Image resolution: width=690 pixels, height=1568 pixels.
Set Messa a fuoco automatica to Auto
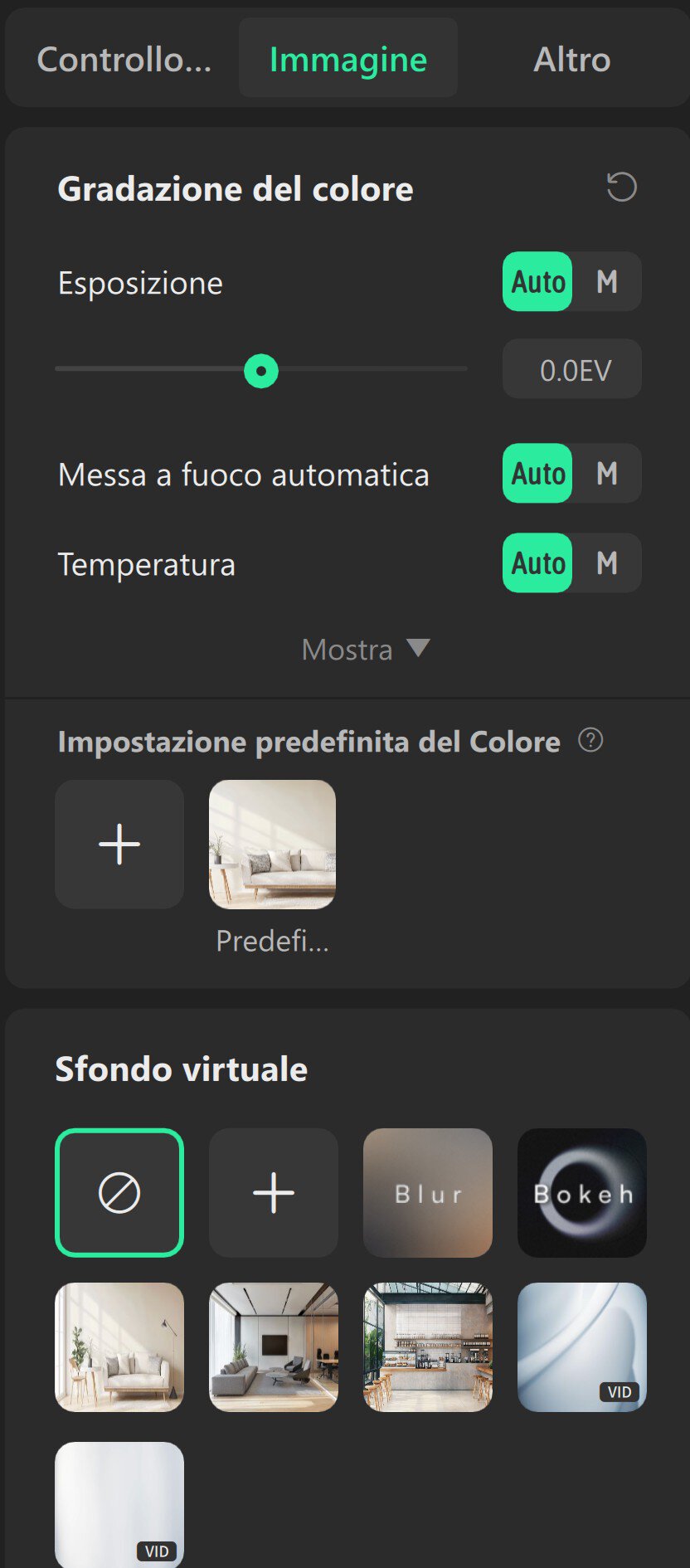pos(538,474)
